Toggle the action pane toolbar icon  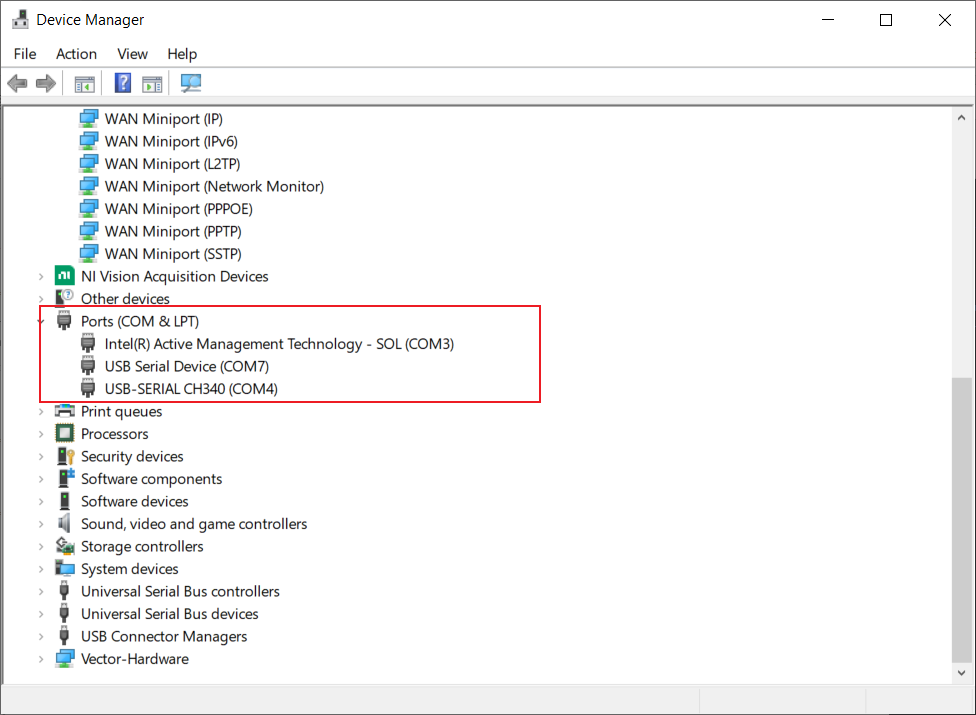pos(152,83)
